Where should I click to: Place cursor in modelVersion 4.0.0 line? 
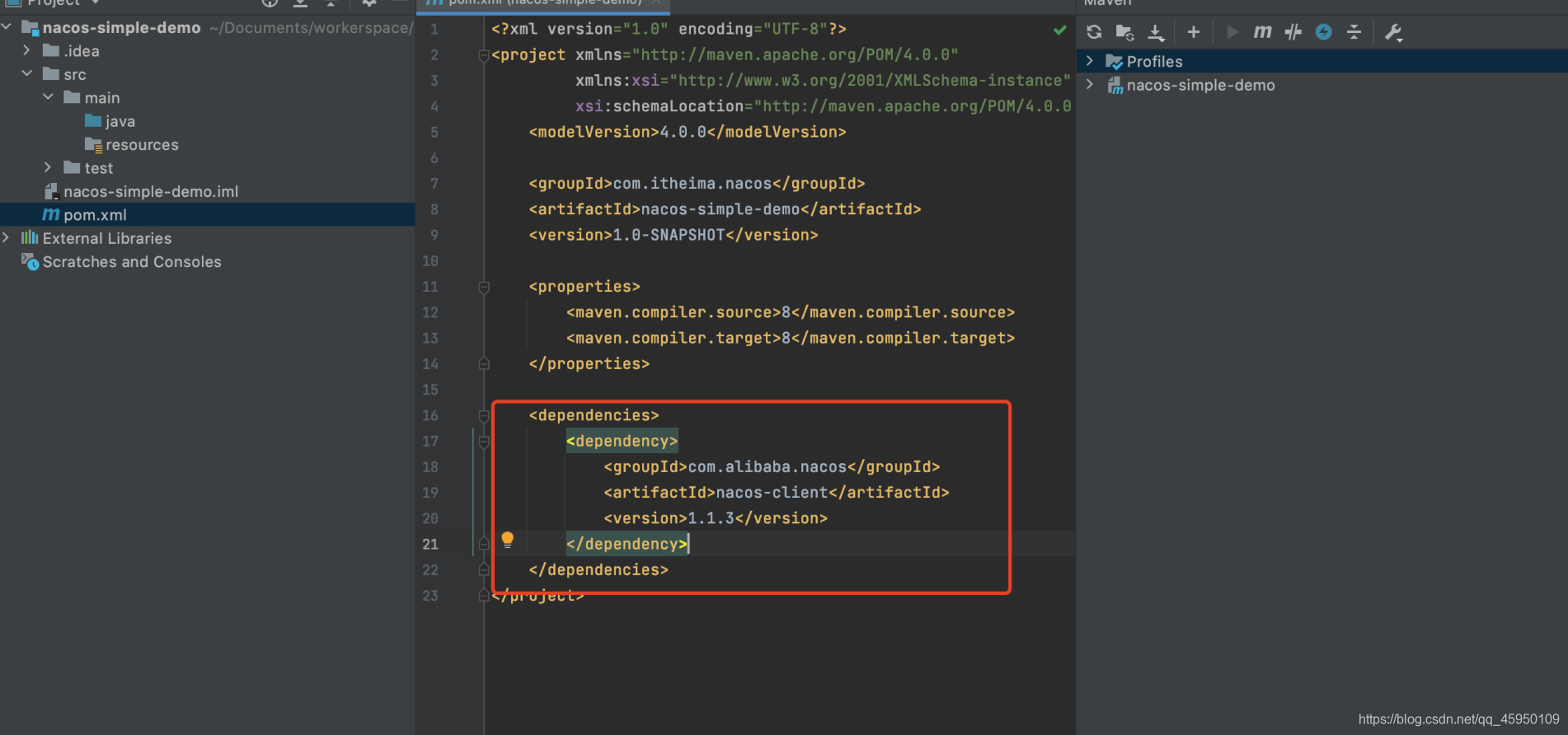(x=688, y=133)
